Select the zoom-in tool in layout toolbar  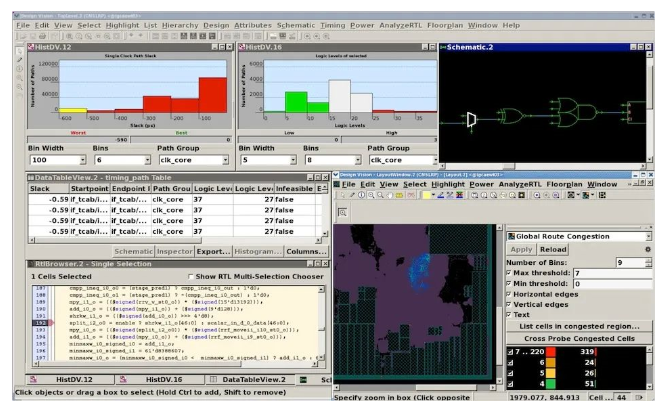tap(371, 195)
